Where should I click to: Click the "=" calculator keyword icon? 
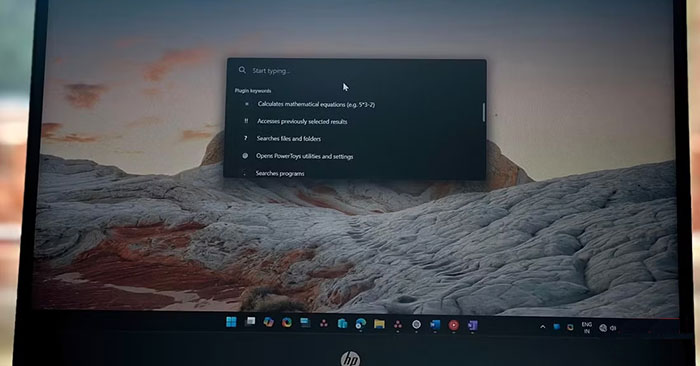(246, 104)
